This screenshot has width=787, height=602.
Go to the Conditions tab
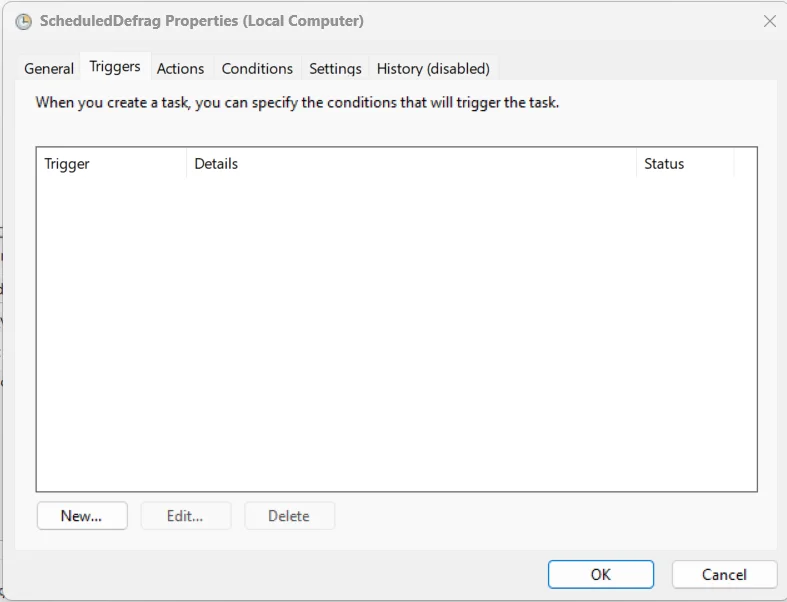tap(257, 68)
